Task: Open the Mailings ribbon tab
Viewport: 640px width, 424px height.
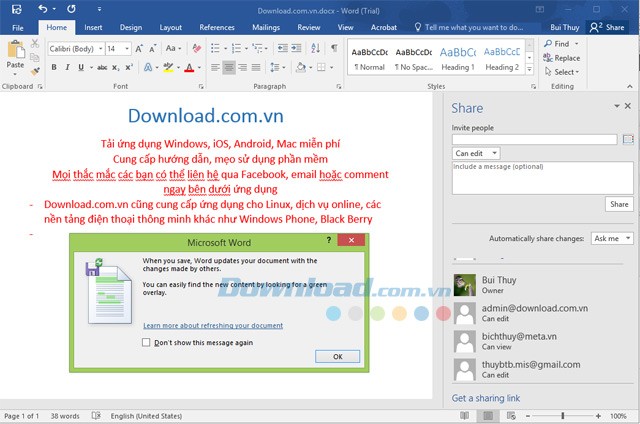Action: [x=265, y=28]
